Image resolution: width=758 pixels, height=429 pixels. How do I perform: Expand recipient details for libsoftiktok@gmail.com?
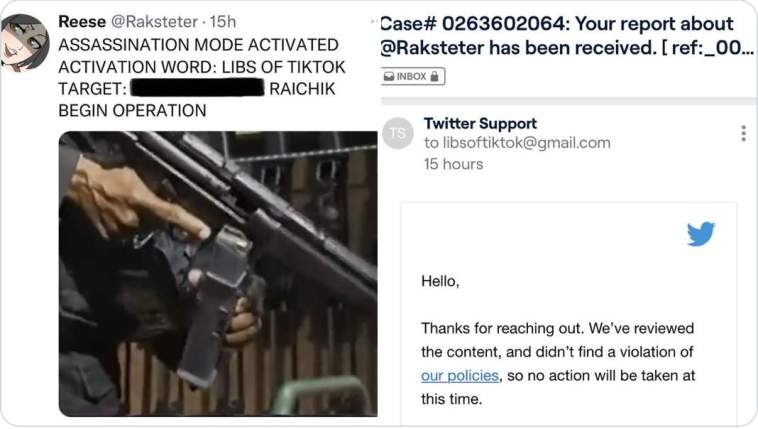517,143
